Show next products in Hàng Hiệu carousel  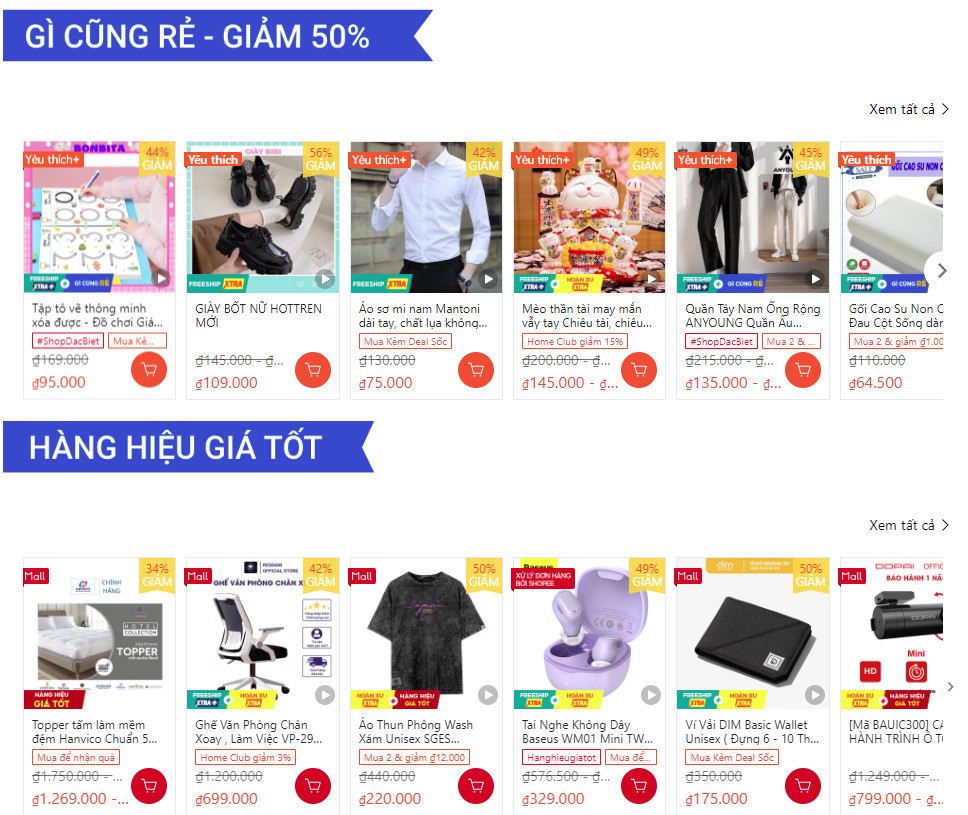tap(950, 687)
